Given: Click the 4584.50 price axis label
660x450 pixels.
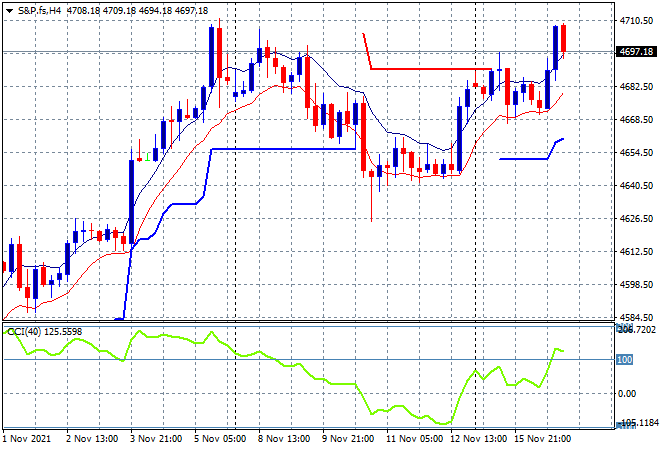Looking at the screenshot, I should (x=636, y=317).
